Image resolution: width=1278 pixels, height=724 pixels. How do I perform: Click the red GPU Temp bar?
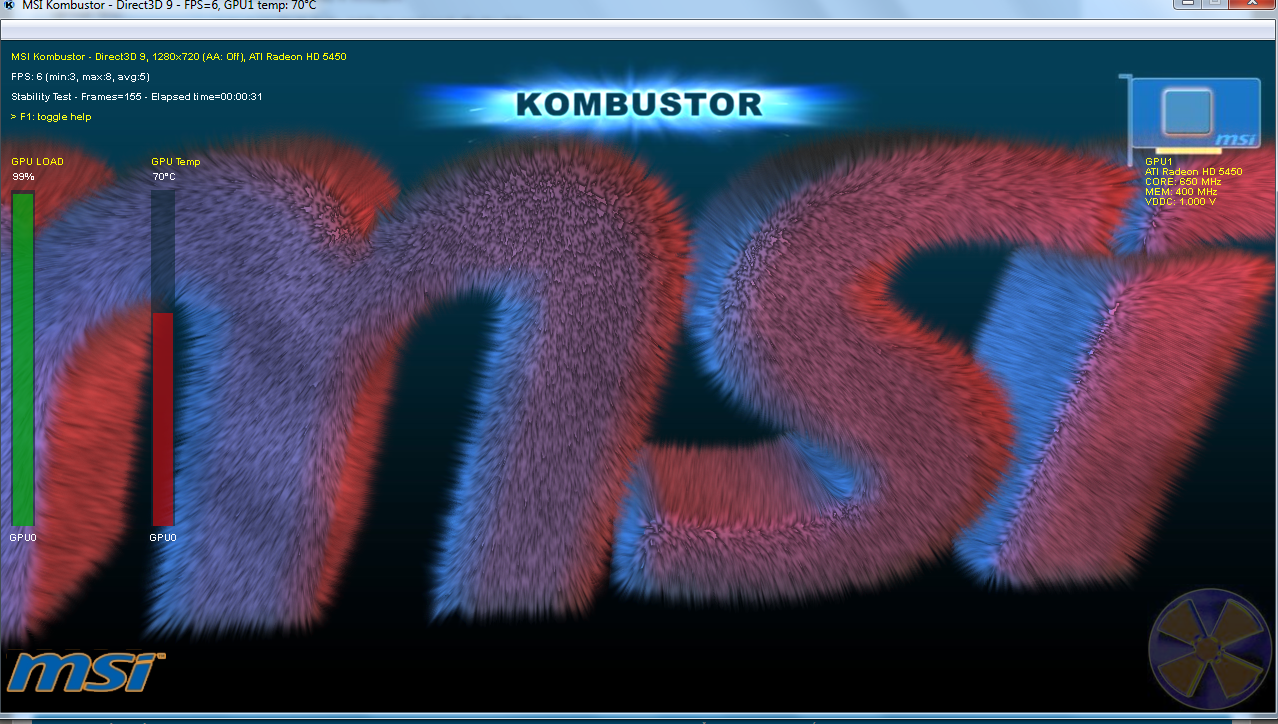point(163,418)
